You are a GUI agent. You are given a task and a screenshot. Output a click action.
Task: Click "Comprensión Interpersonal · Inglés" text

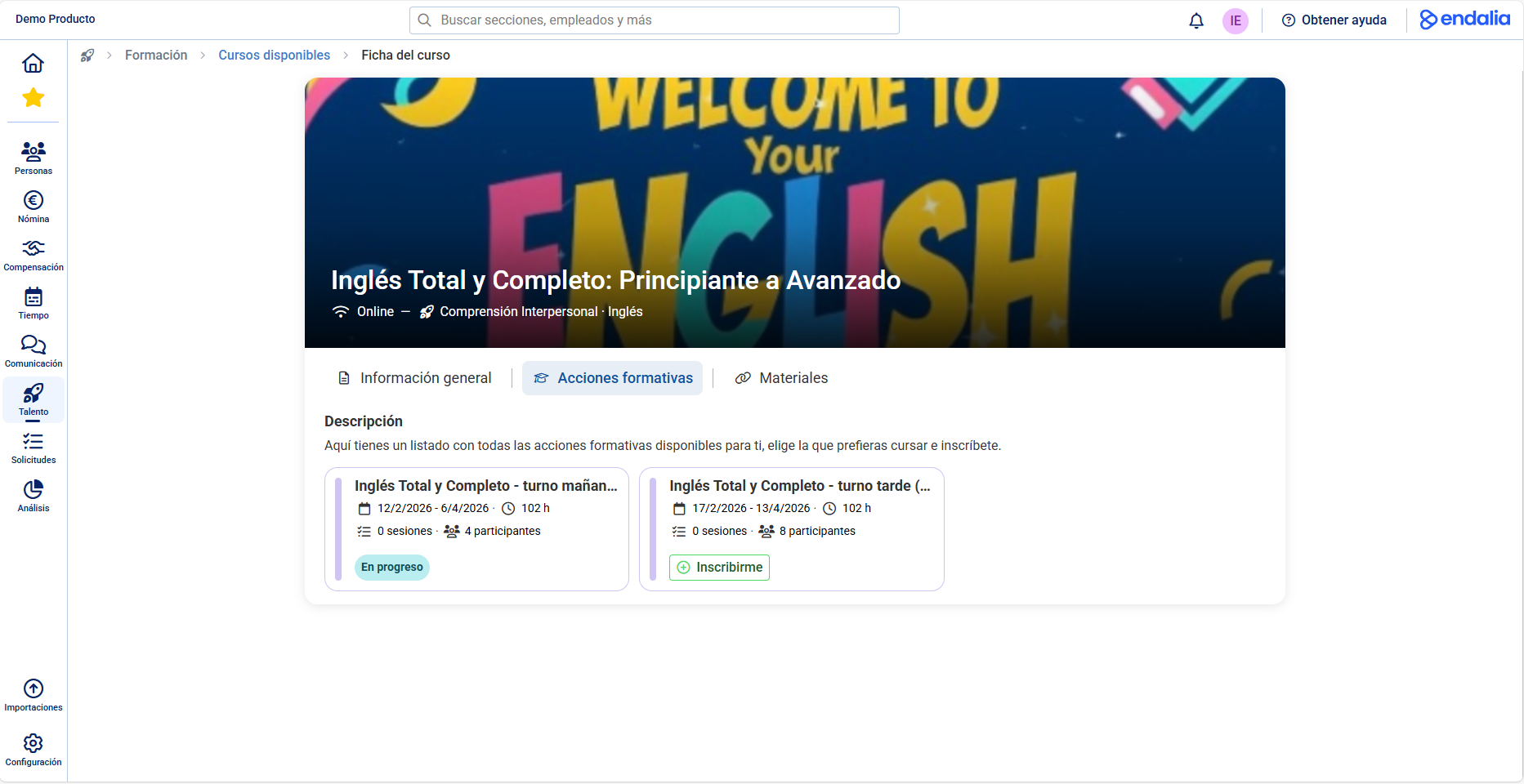pyautogui.click(x=541, y=312)
